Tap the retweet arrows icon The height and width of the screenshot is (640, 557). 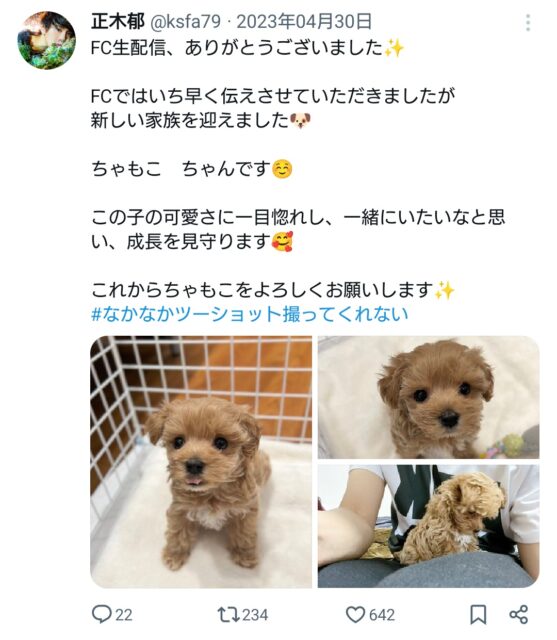[229, 614]
